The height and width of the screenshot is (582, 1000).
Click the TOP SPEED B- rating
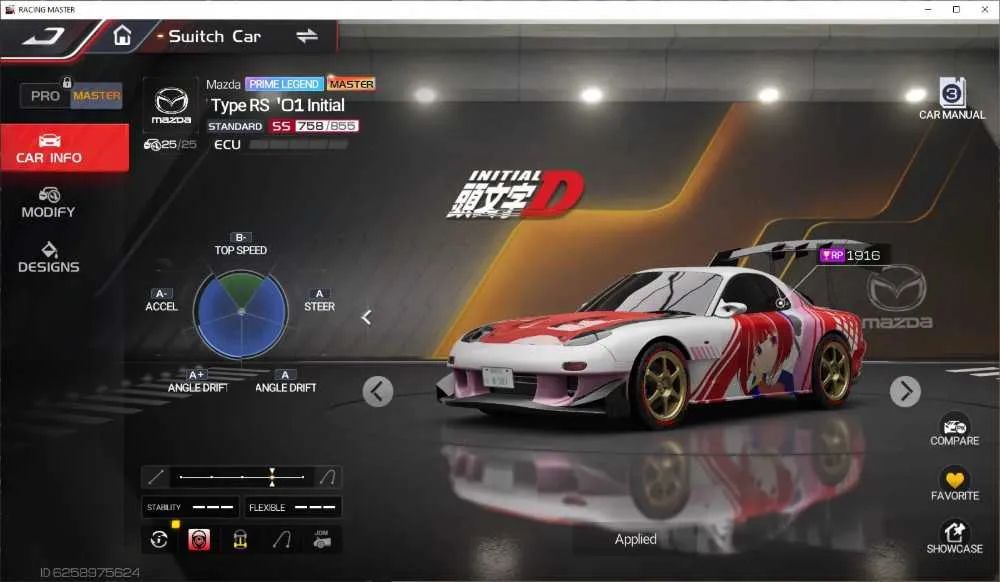click(240, 244)
